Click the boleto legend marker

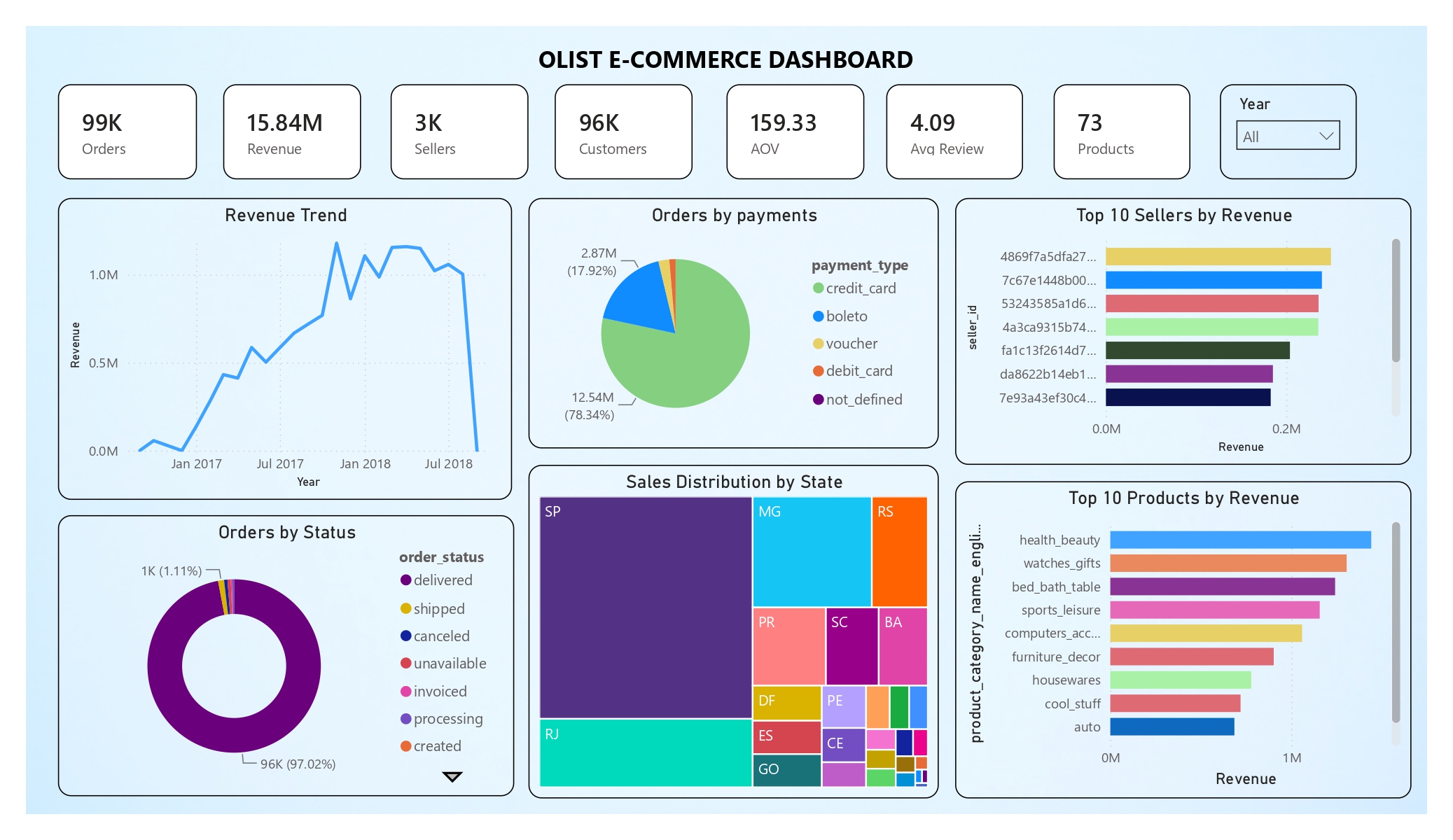pyautogui.click(x=818, y=316)
